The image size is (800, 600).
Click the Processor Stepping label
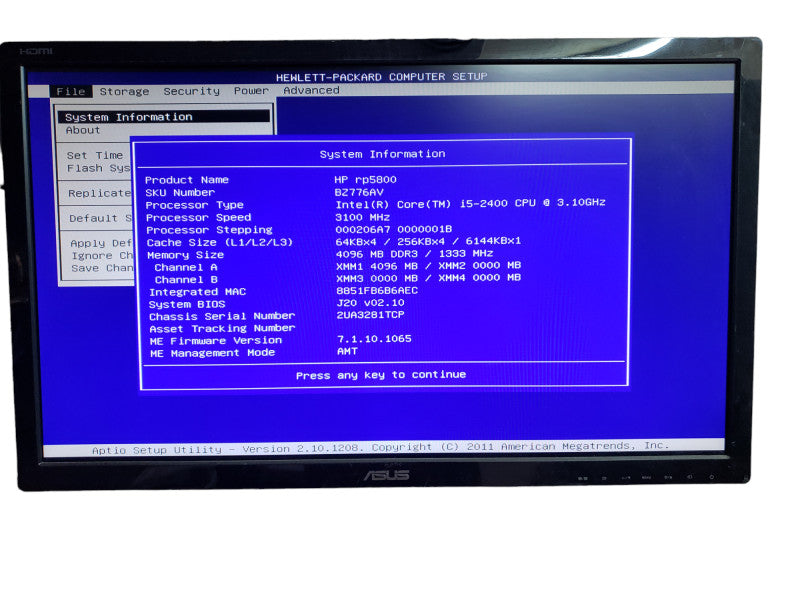[209, 230]
